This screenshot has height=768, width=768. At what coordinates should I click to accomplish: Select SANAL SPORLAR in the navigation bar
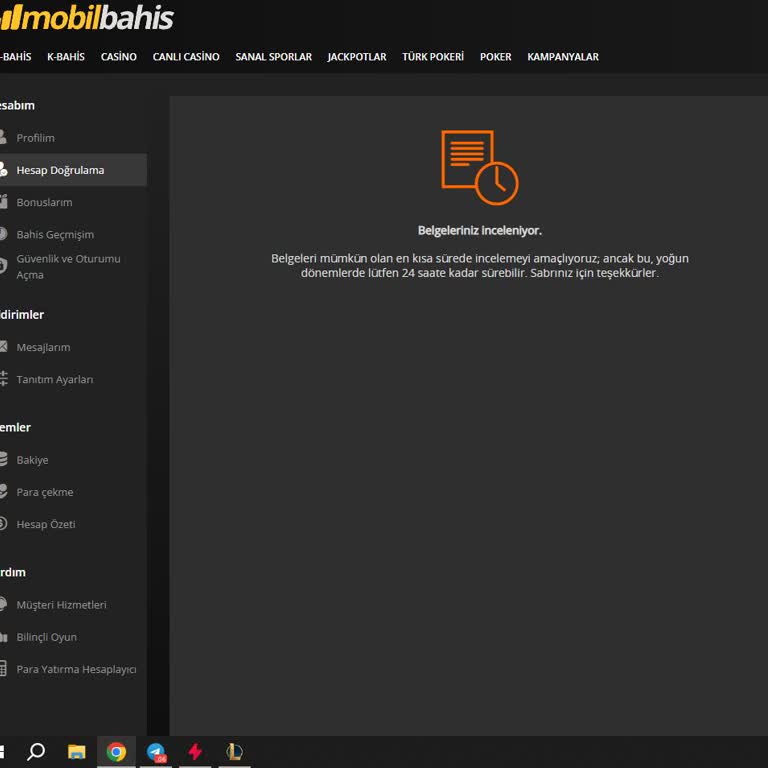click(x=273, y=57)
